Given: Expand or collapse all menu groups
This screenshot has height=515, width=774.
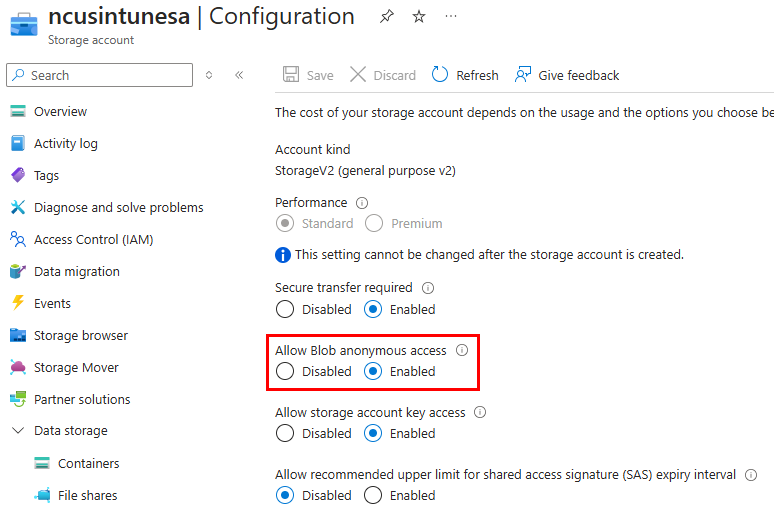Looking at the screenshot, I should pos(209,75).
